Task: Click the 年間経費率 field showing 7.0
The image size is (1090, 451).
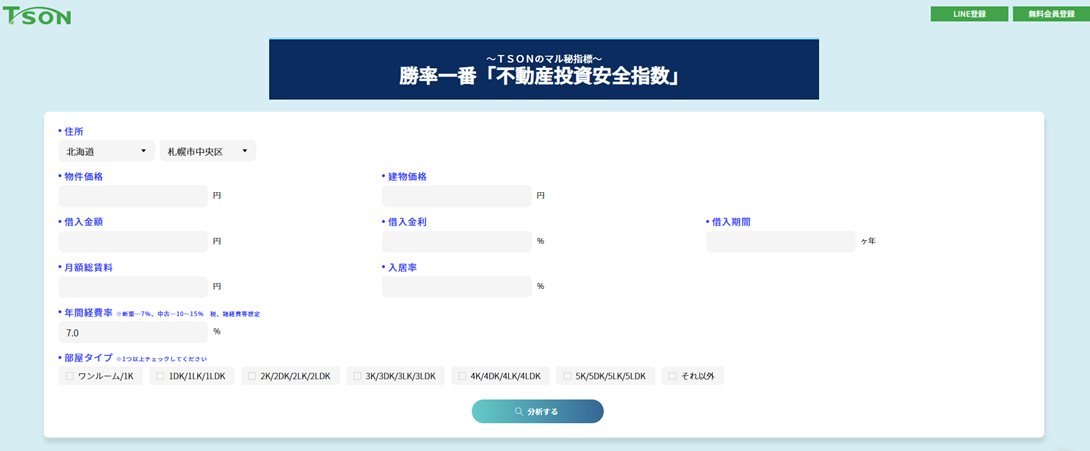Action: 133,332
